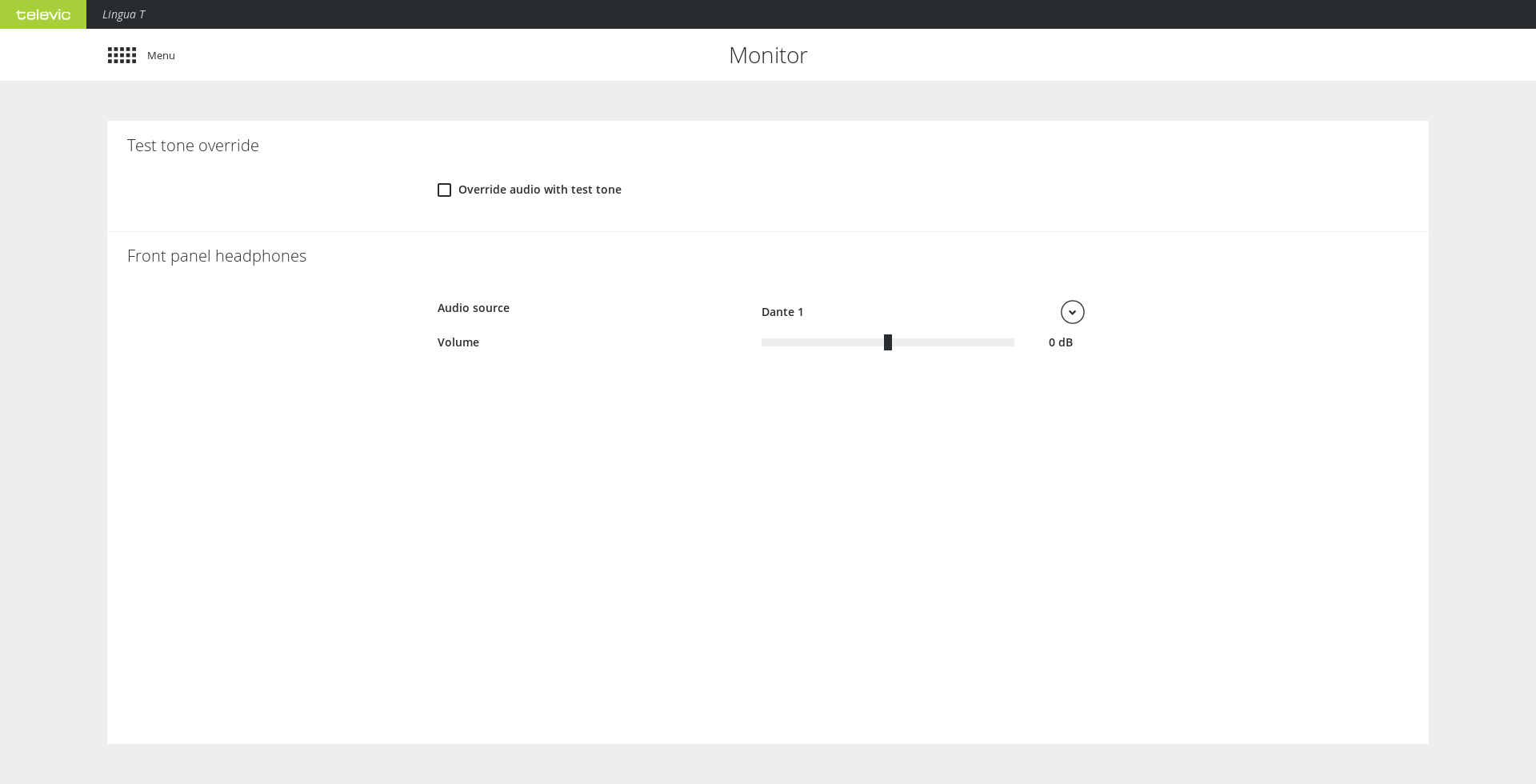Screen dimensions: 1536x784
Task: Click the far left end of Volume slider
Action: tap(764, 342)
